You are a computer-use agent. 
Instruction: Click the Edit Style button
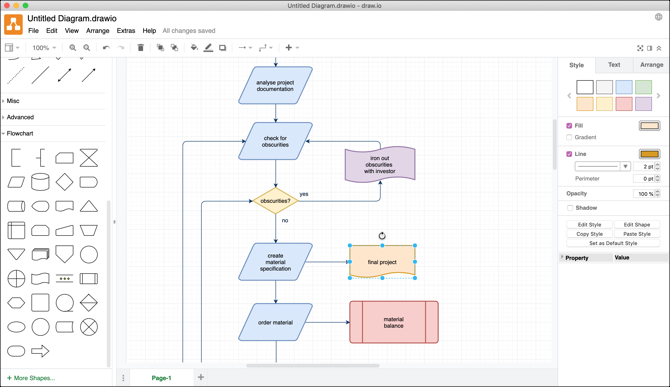pos(589,225)
